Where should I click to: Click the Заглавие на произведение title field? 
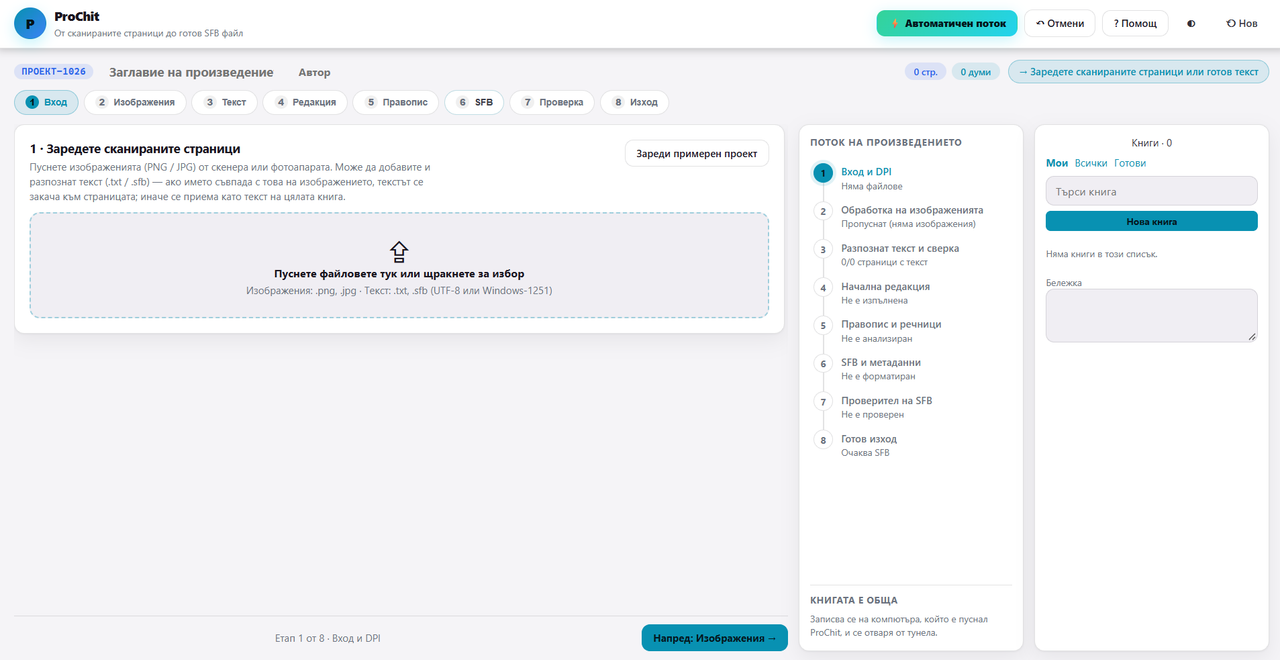pyautogui.click(x=191, y=72)
